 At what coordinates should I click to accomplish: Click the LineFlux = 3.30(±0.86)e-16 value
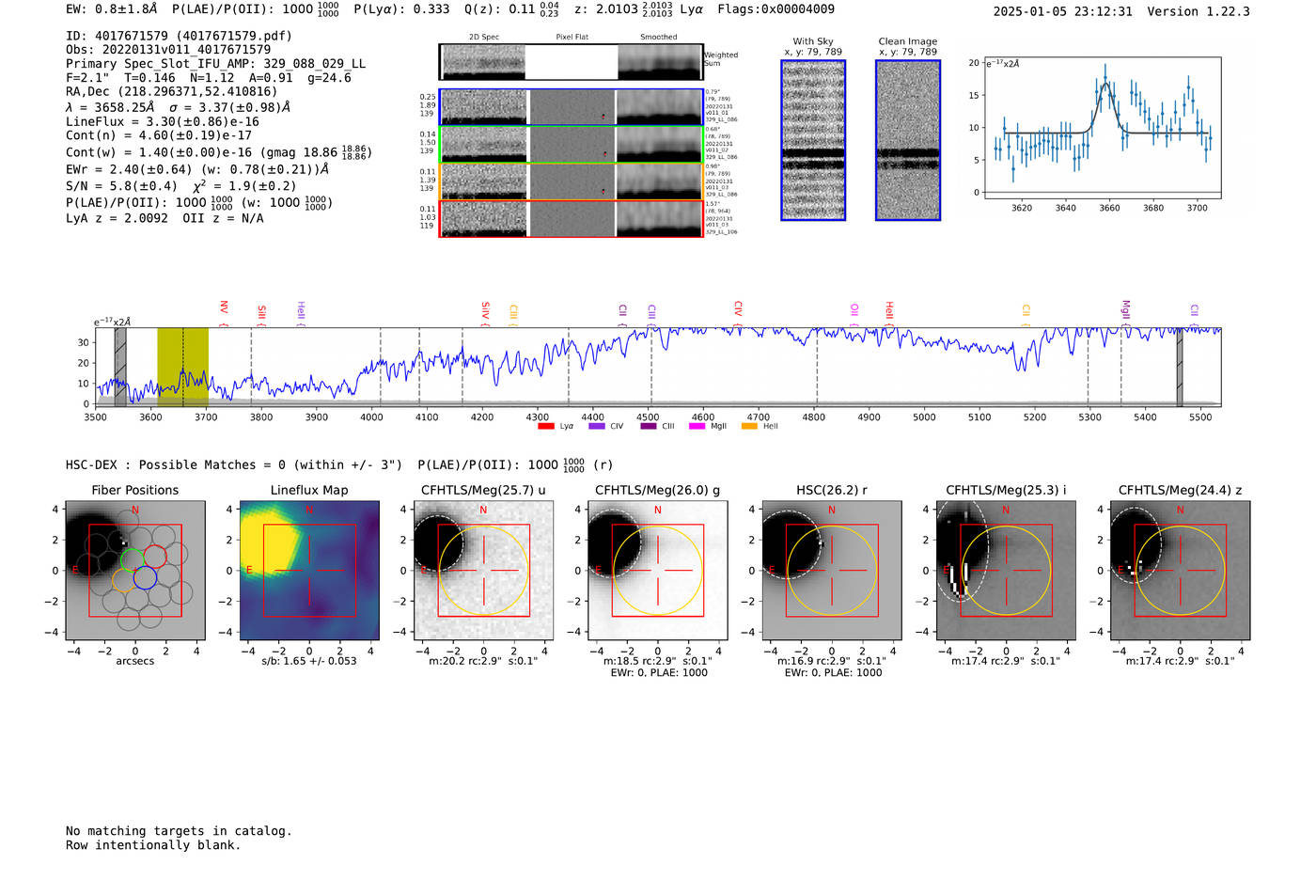(x=163, y=121)
